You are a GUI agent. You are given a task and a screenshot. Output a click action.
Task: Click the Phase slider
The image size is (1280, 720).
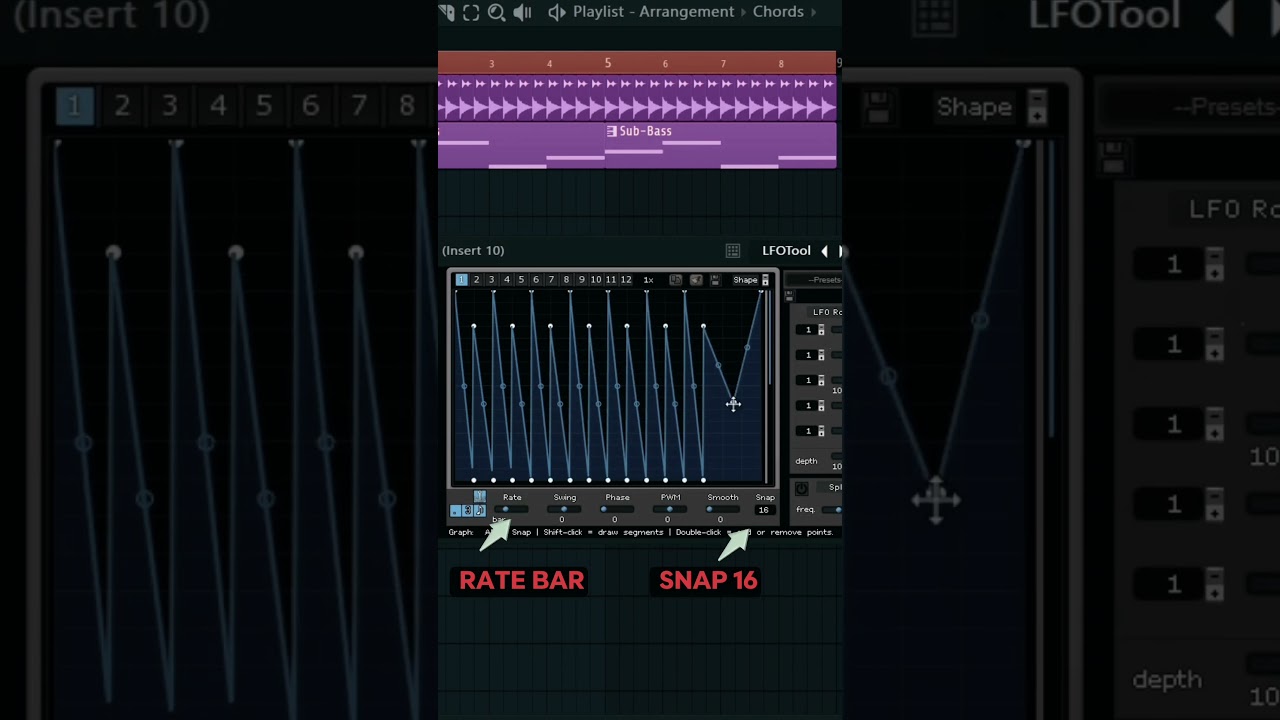point(617,509)
